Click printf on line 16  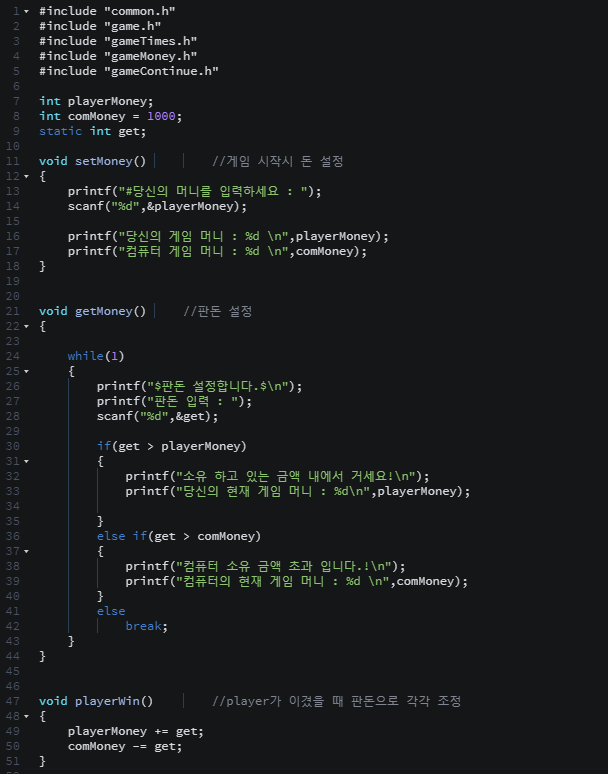(x=89, y=236)
